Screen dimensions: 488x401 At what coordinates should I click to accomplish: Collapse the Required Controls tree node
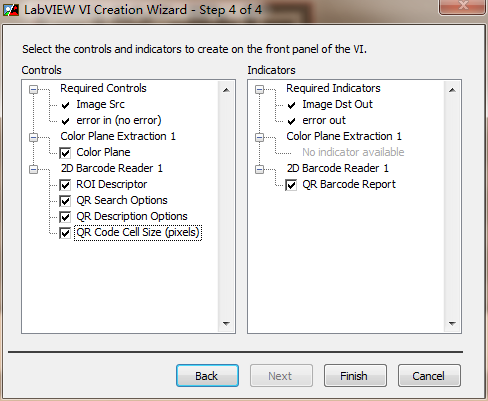pyautogui.click(x=33, y=89)
